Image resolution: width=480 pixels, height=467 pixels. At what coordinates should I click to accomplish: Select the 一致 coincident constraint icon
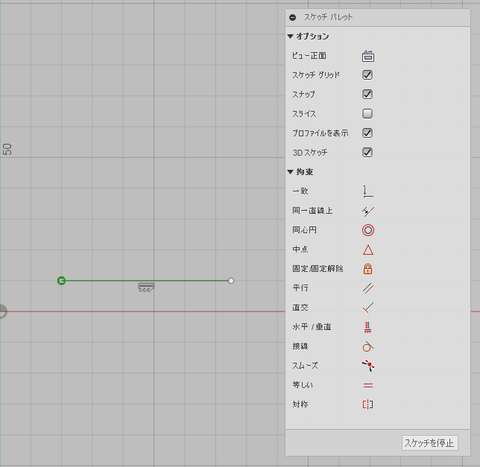[368, 191]
